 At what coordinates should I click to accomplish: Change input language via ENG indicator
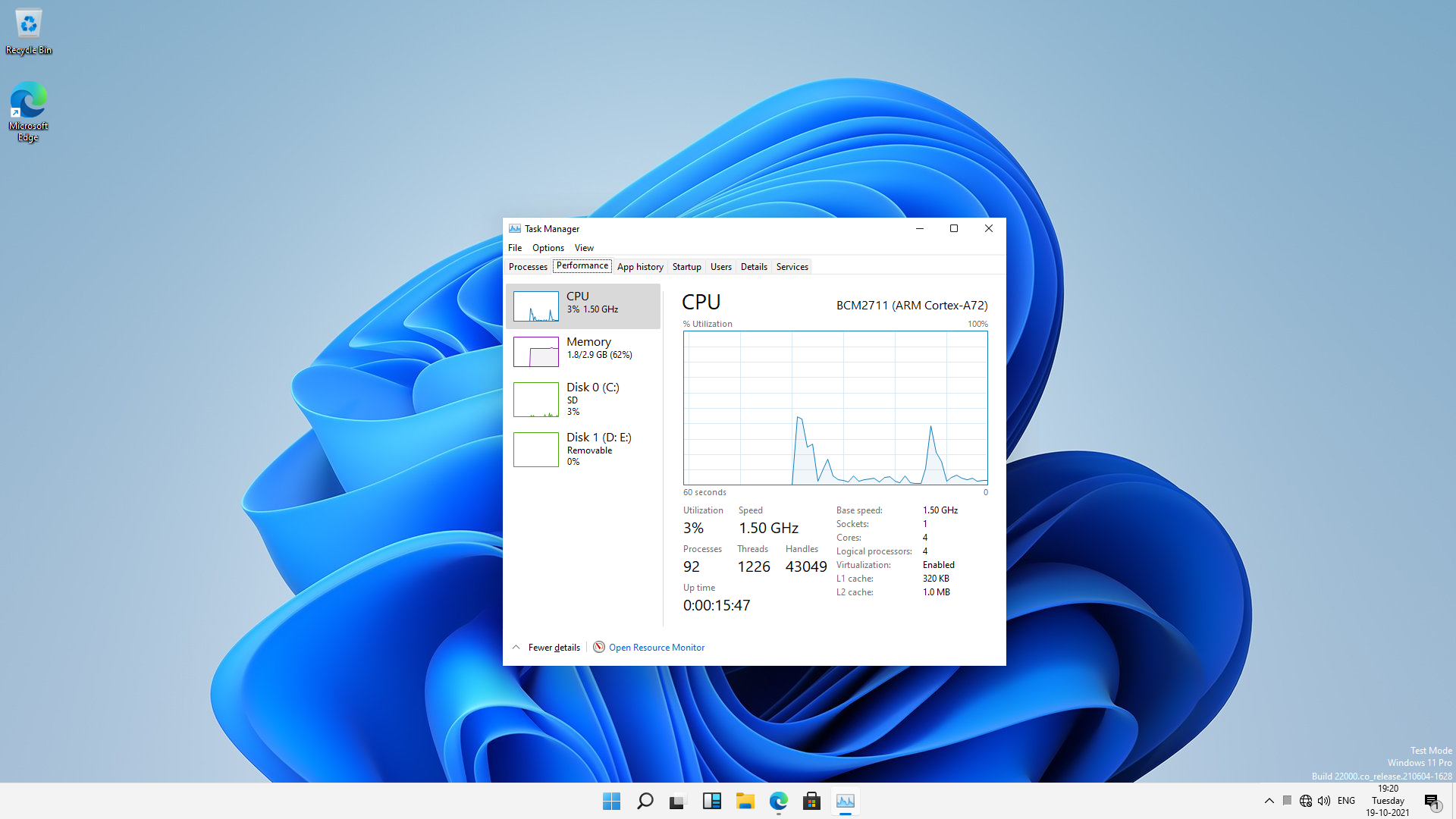[x=1346, y=801]
